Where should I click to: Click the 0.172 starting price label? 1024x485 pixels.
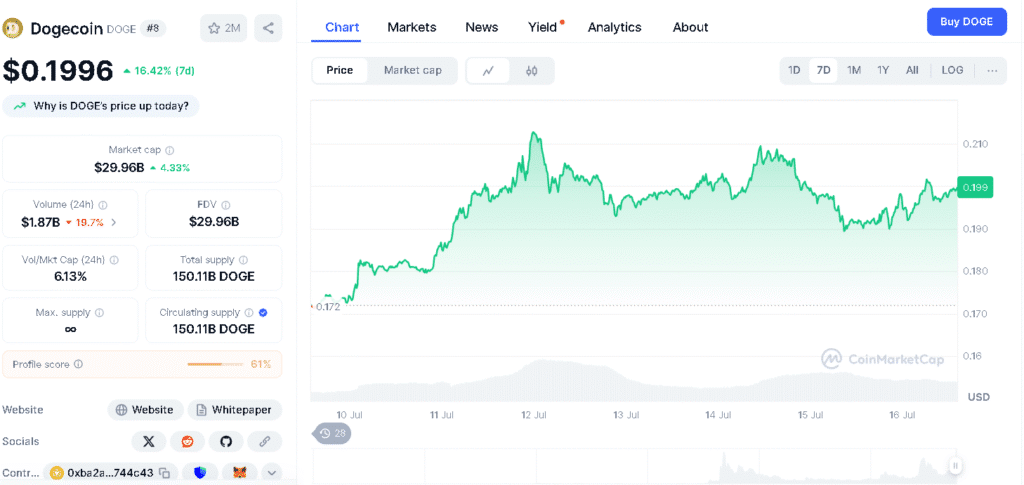pos(328,306)
